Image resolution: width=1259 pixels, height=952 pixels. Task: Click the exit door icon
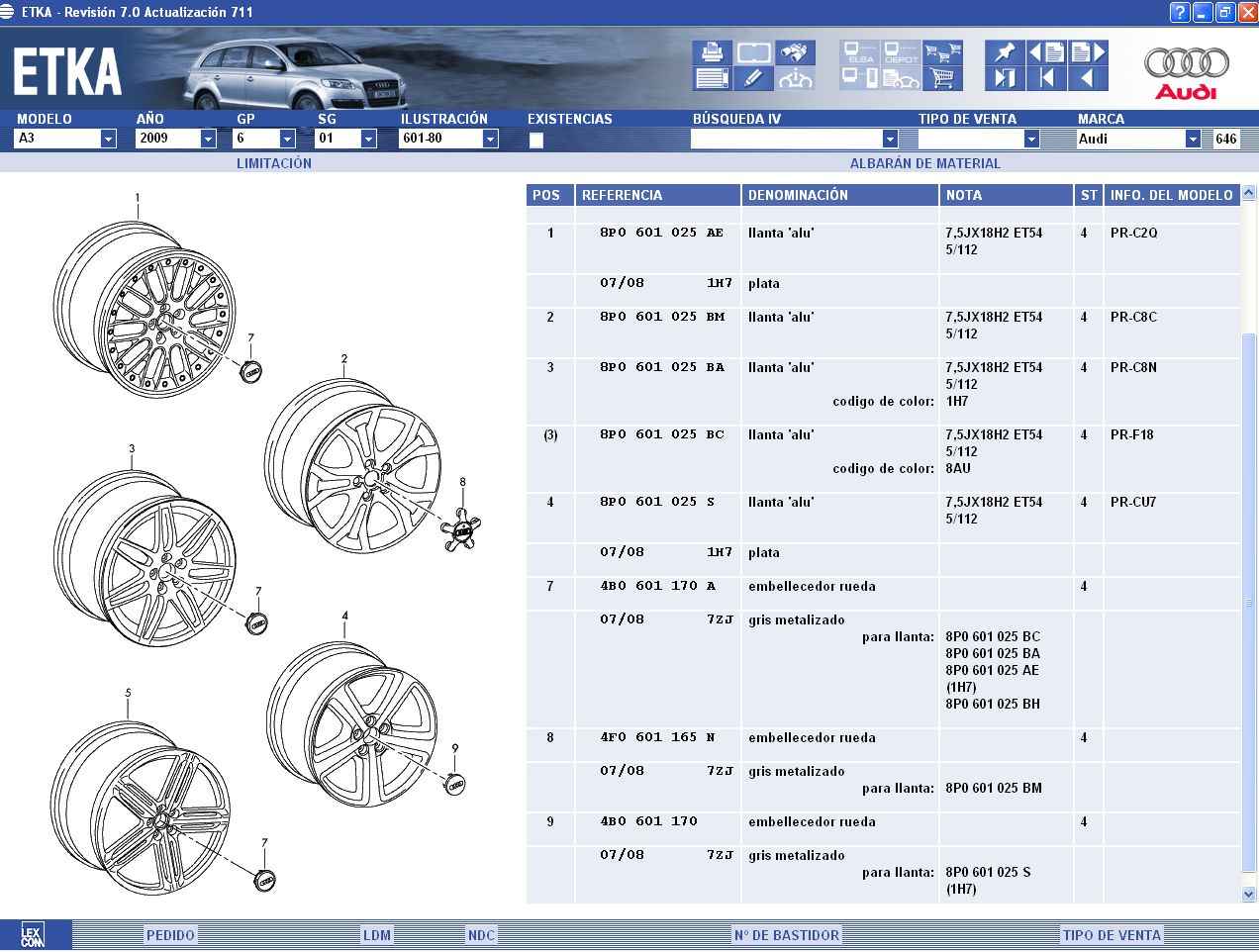tap(1005, 77)
